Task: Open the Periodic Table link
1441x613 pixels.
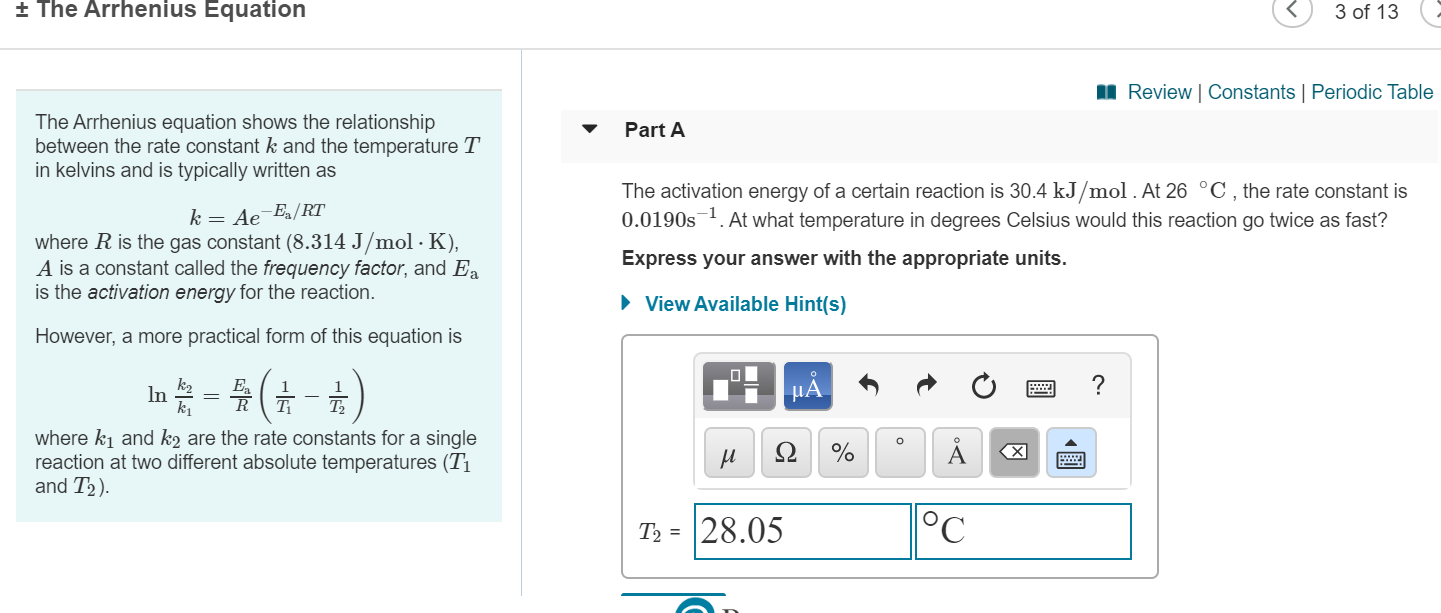Action: (x=1372, y=91)
